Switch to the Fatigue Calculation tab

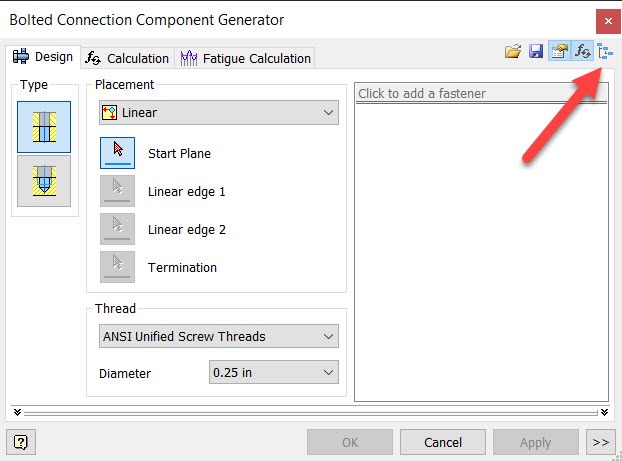coord(245,58)
